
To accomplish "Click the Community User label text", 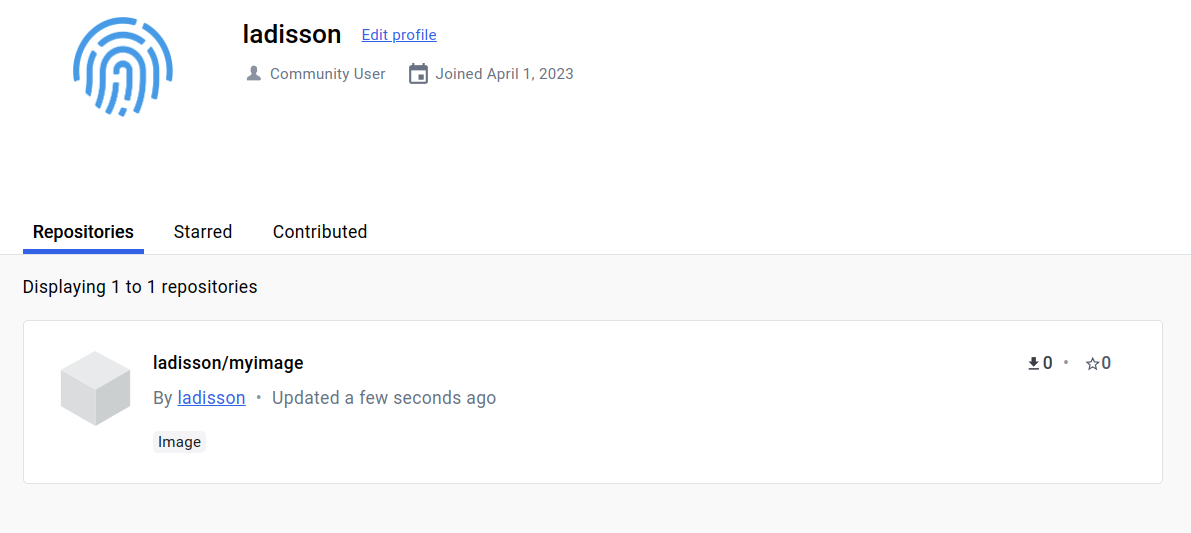I will pyautogui.click(x=327, y=74).
